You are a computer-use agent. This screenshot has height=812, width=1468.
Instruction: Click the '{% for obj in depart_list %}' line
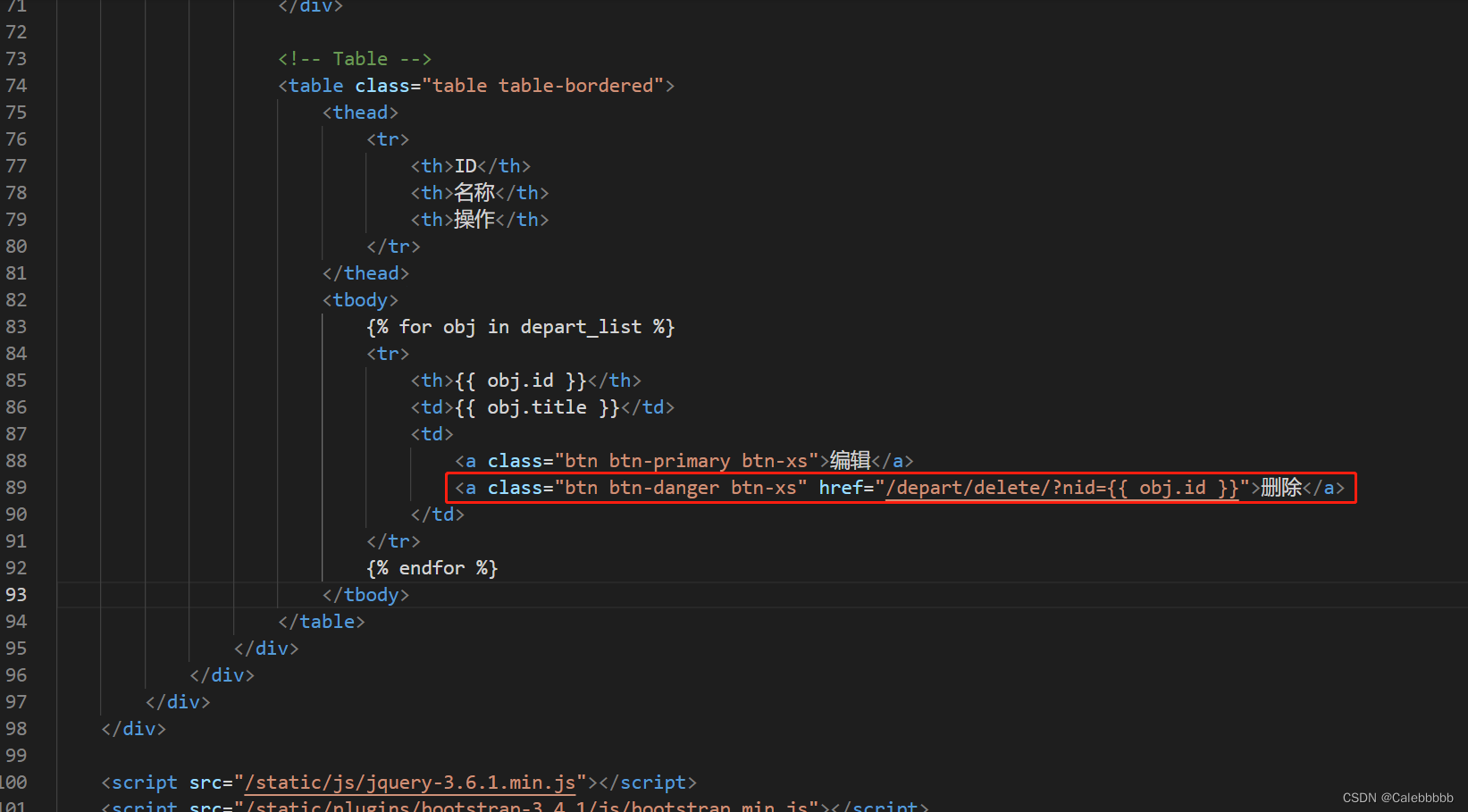(521, 327)
